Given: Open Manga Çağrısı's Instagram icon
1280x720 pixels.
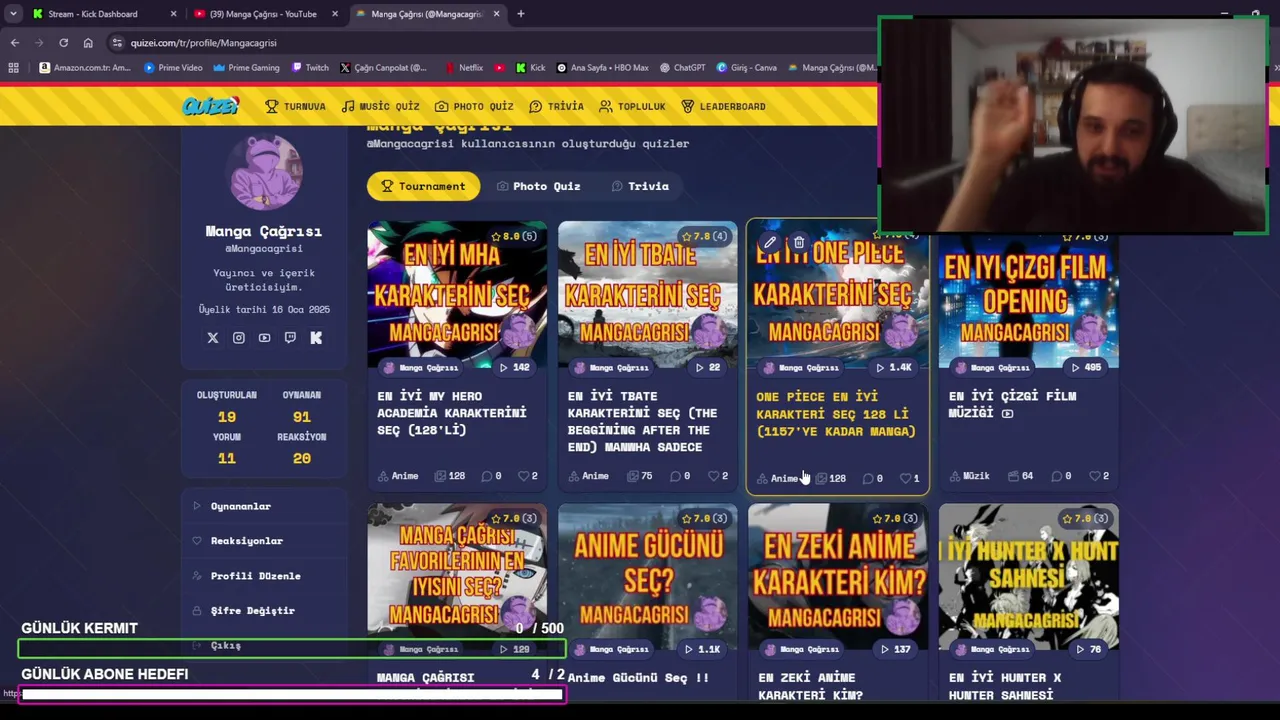Looking at the screenshot, I should [x=239, y=338].
